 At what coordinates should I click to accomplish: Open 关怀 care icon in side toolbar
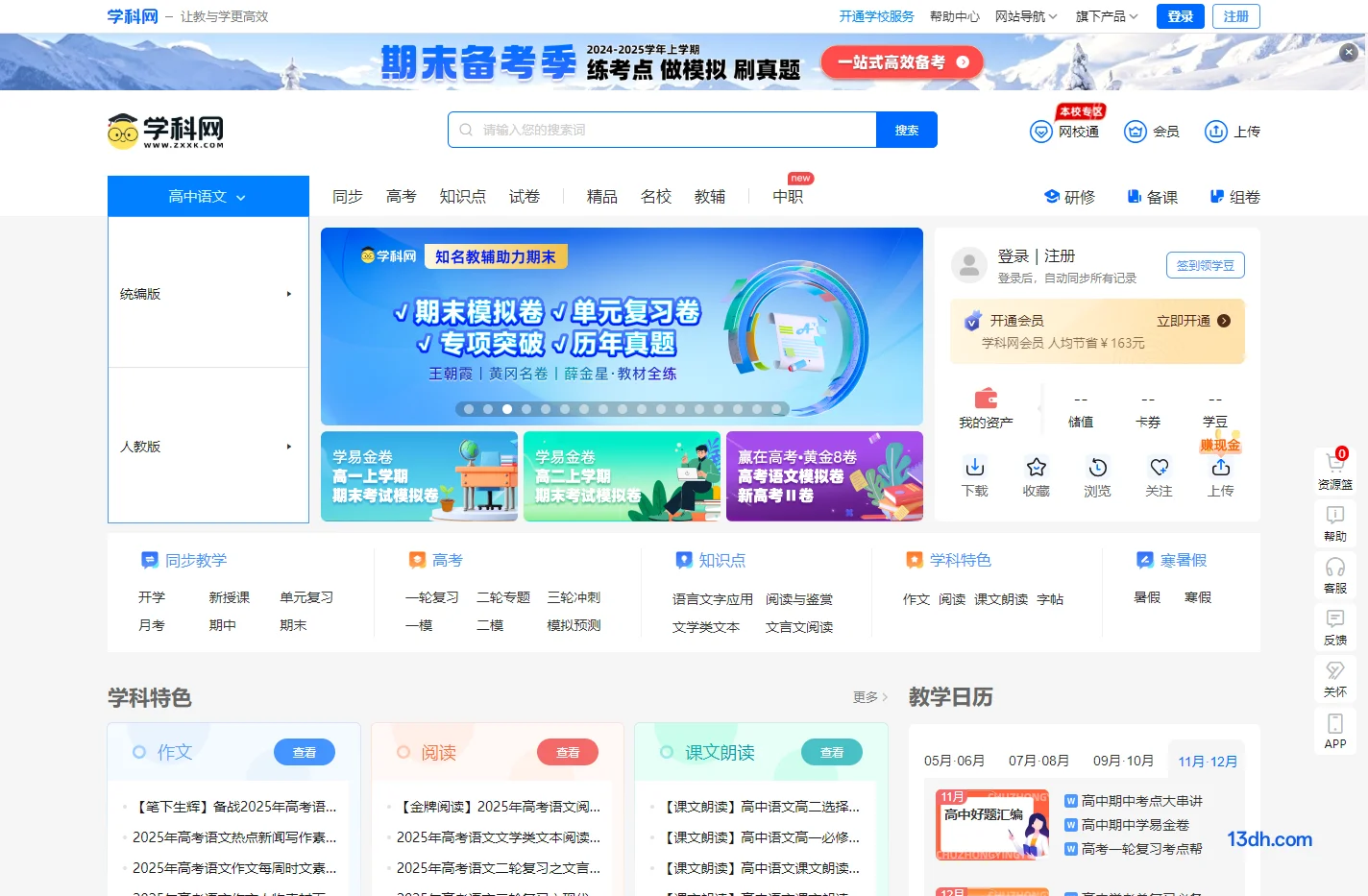1335,670
